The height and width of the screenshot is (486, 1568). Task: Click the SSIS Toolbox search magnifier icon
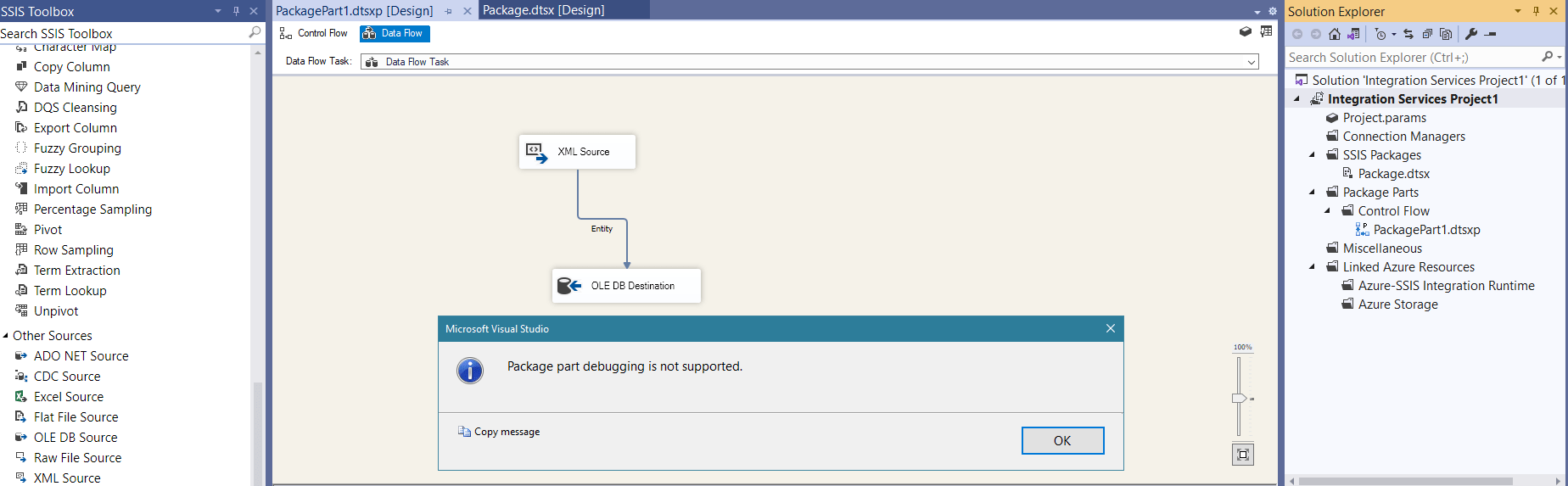point(255,32)
